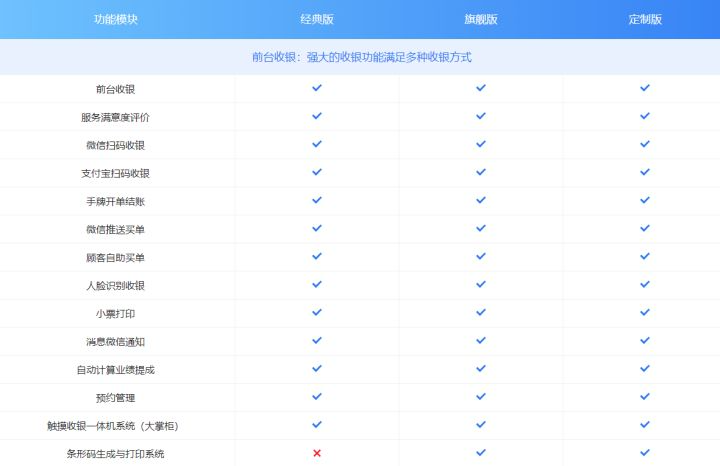Screen dimensions: 720x466
Task: Click the 人脸识别收银 row label
Action: click(x=115, y=286)
